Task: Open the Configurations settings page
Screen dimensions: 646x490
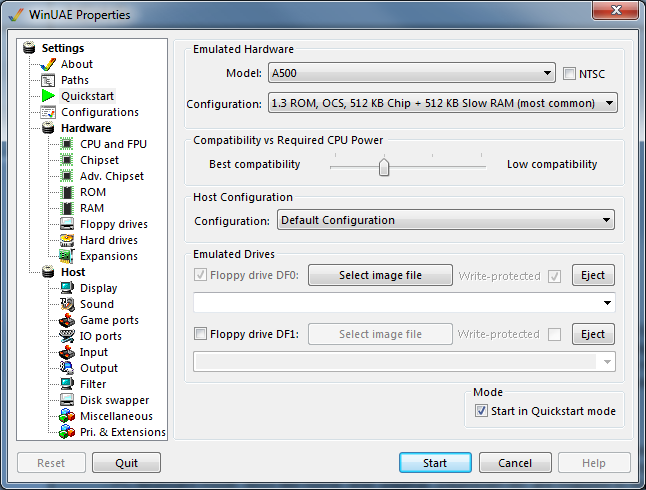Action: click(100, 112)
